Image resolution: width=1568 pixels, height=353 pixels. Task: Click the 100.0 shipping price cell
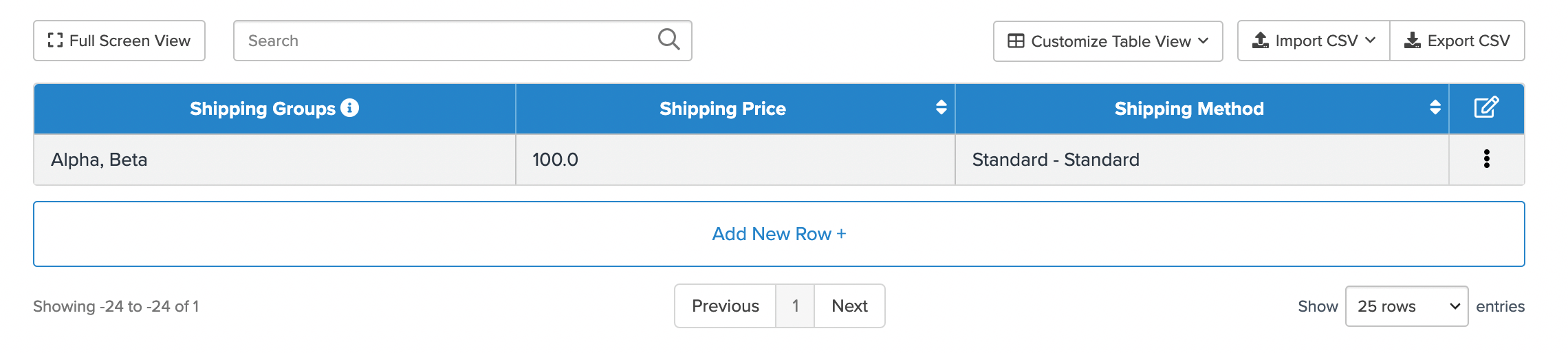click(555, 160)
